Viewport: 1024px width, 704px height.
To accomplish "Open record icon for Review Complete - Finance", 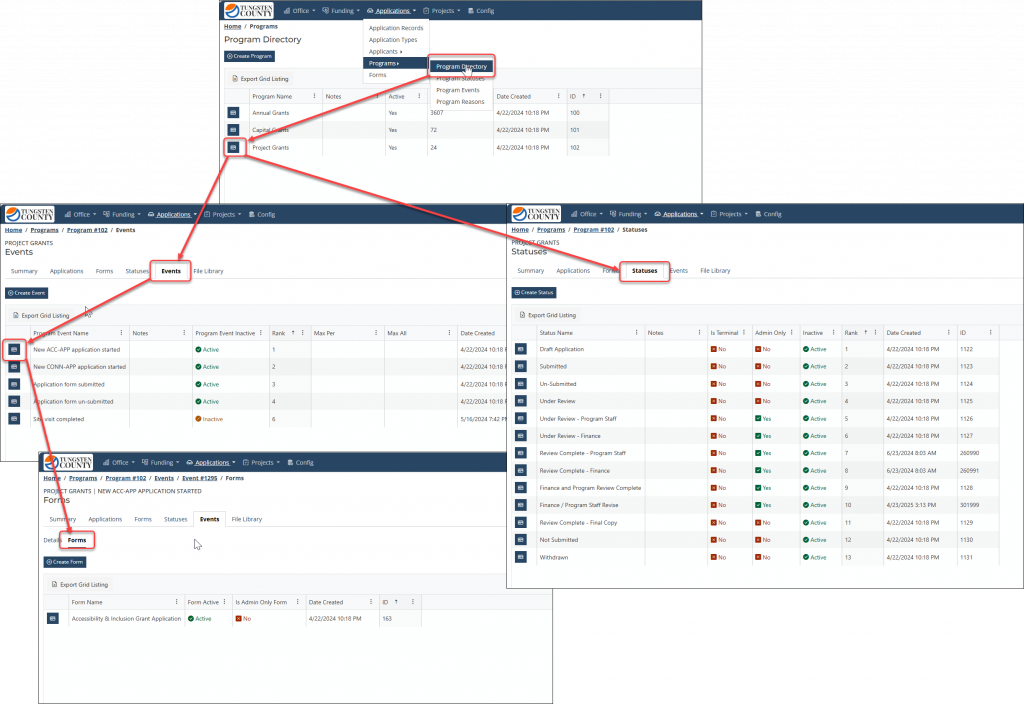I will tap(520, 470).
